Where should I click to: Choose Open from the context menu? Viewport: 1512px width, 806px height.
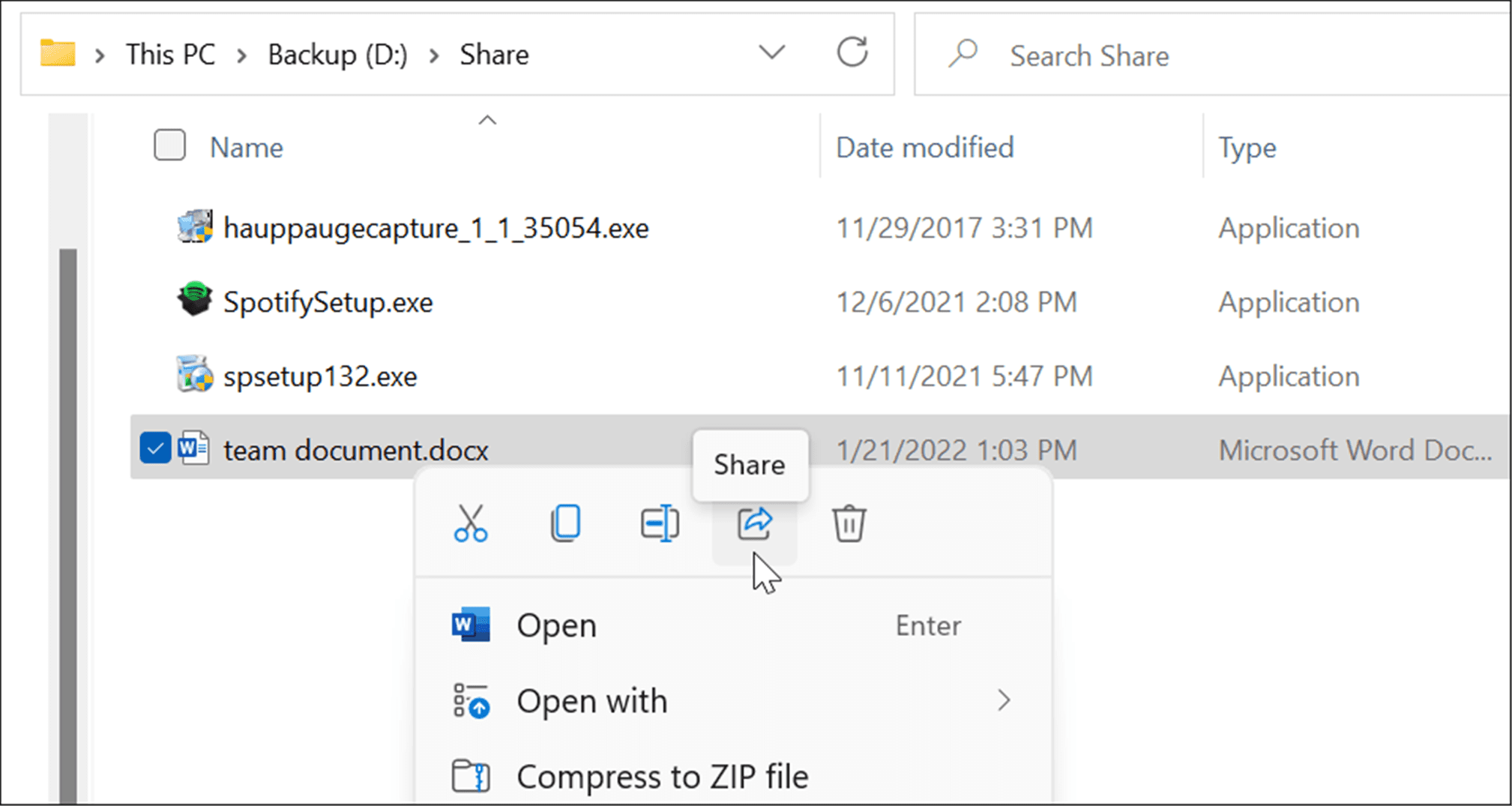tap(556, 625)
